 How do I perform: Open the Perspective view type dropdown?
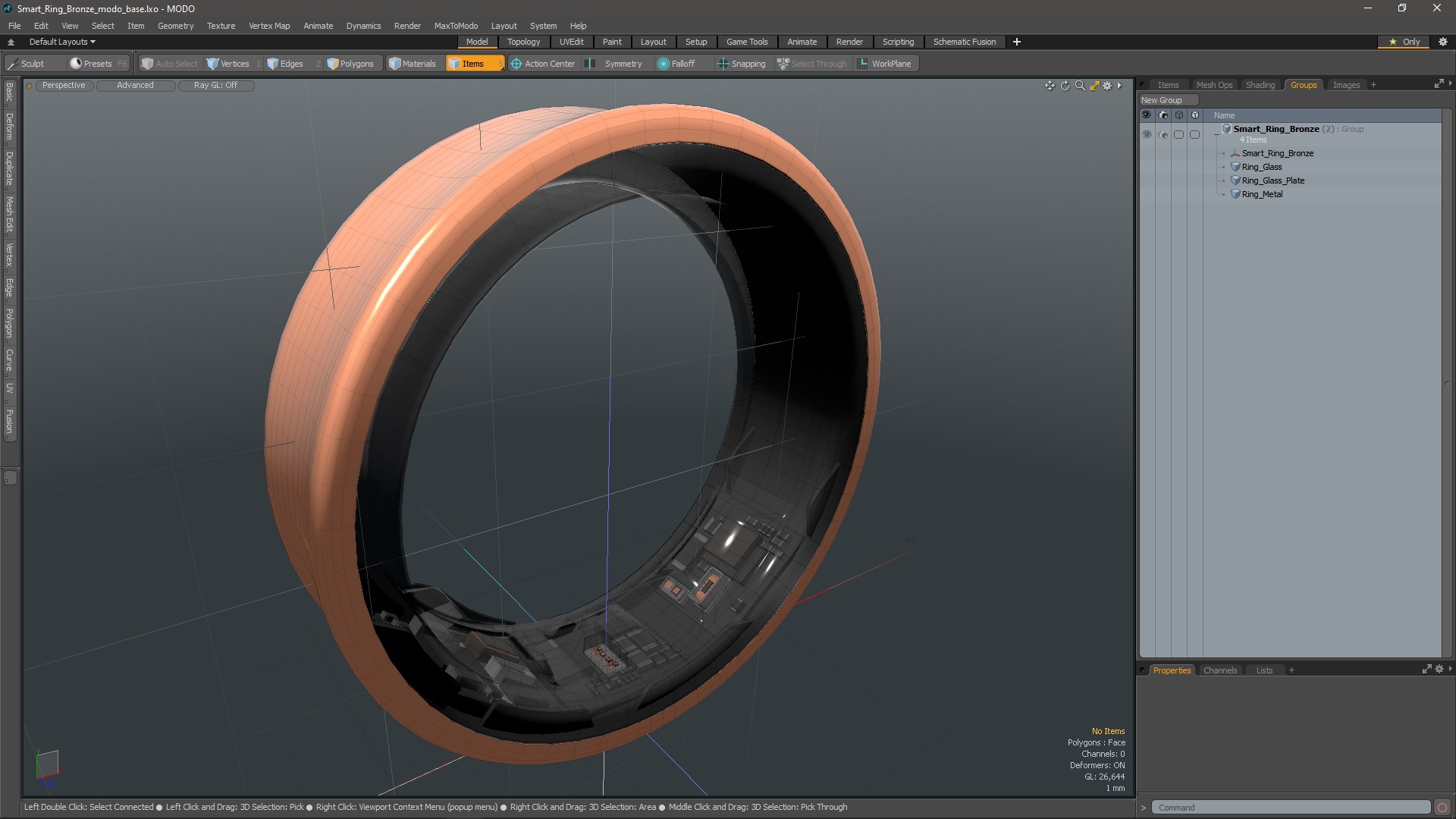tap(64, 86)
